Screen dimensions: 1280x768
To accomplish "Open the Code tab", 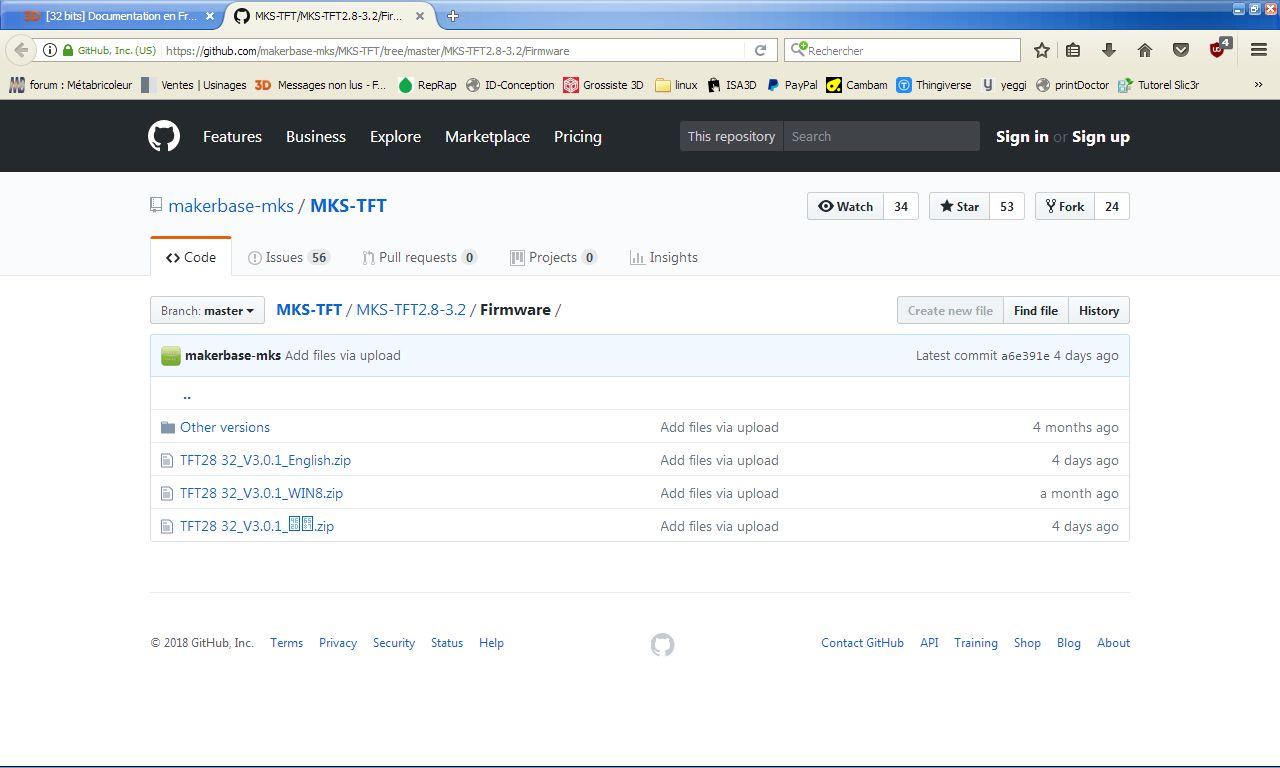I will 191,257.
